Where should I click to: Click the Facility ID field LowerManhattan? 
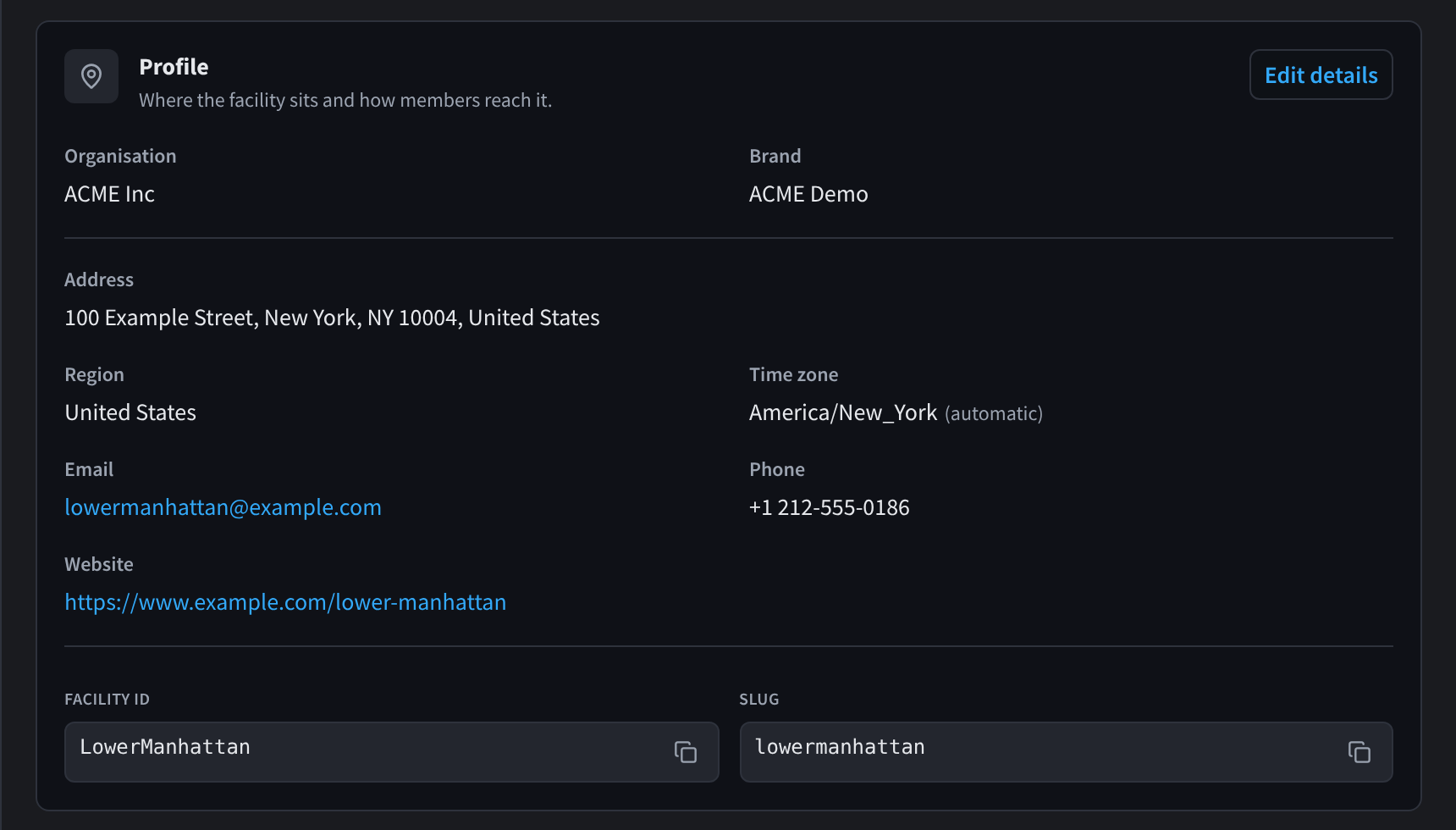click(392, 752)
